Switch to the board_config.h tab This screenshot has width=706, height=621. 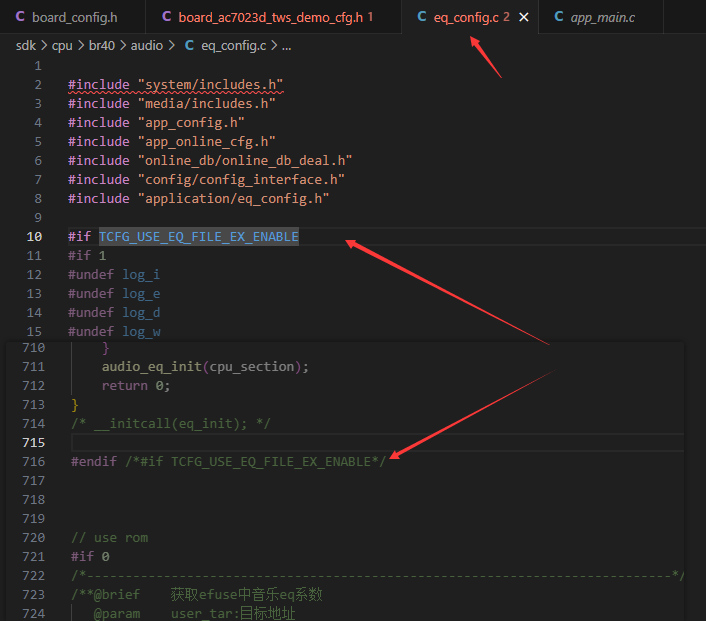pos(73,17)
